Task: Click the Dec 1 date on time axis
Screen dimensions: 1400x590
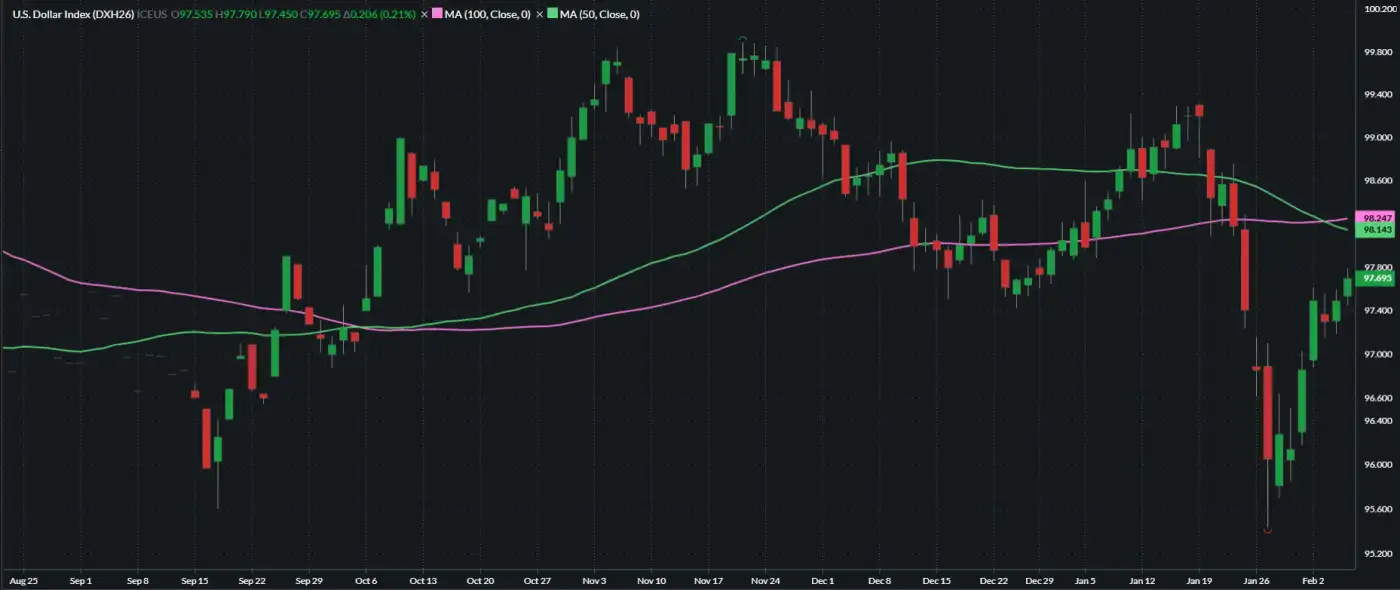Action: 823,580
